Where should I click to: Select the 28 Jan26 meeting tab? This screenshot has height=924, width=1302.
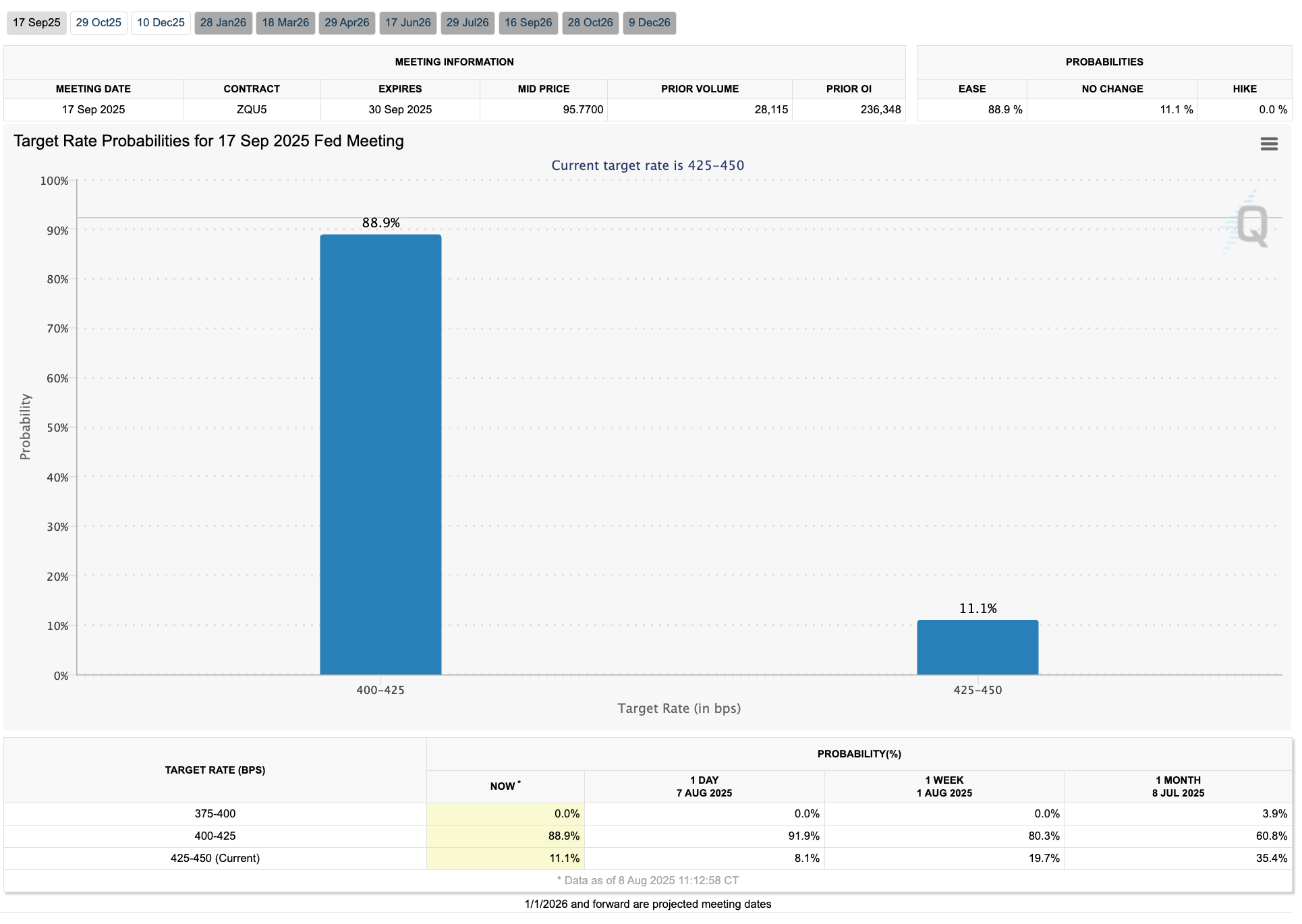tap(223, 22)
